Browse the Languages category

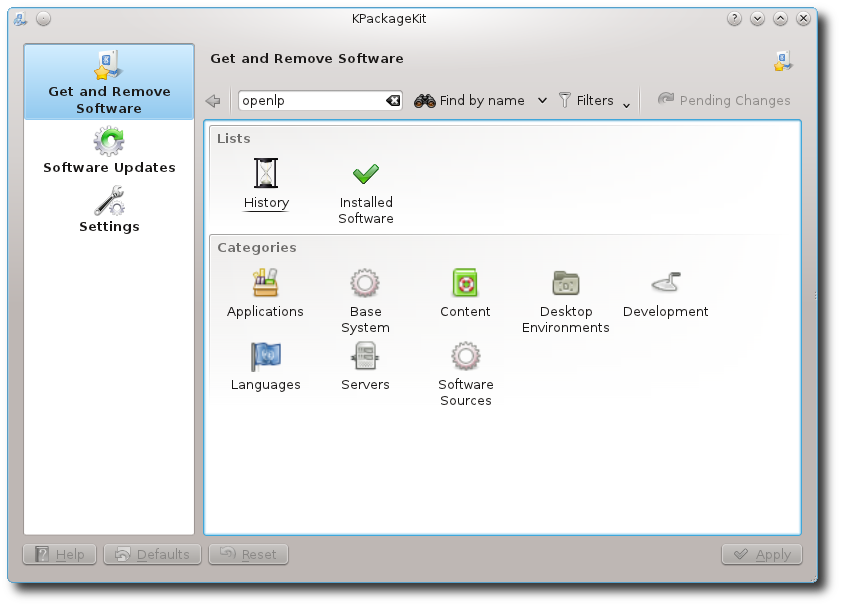click(x=265, y=367)
